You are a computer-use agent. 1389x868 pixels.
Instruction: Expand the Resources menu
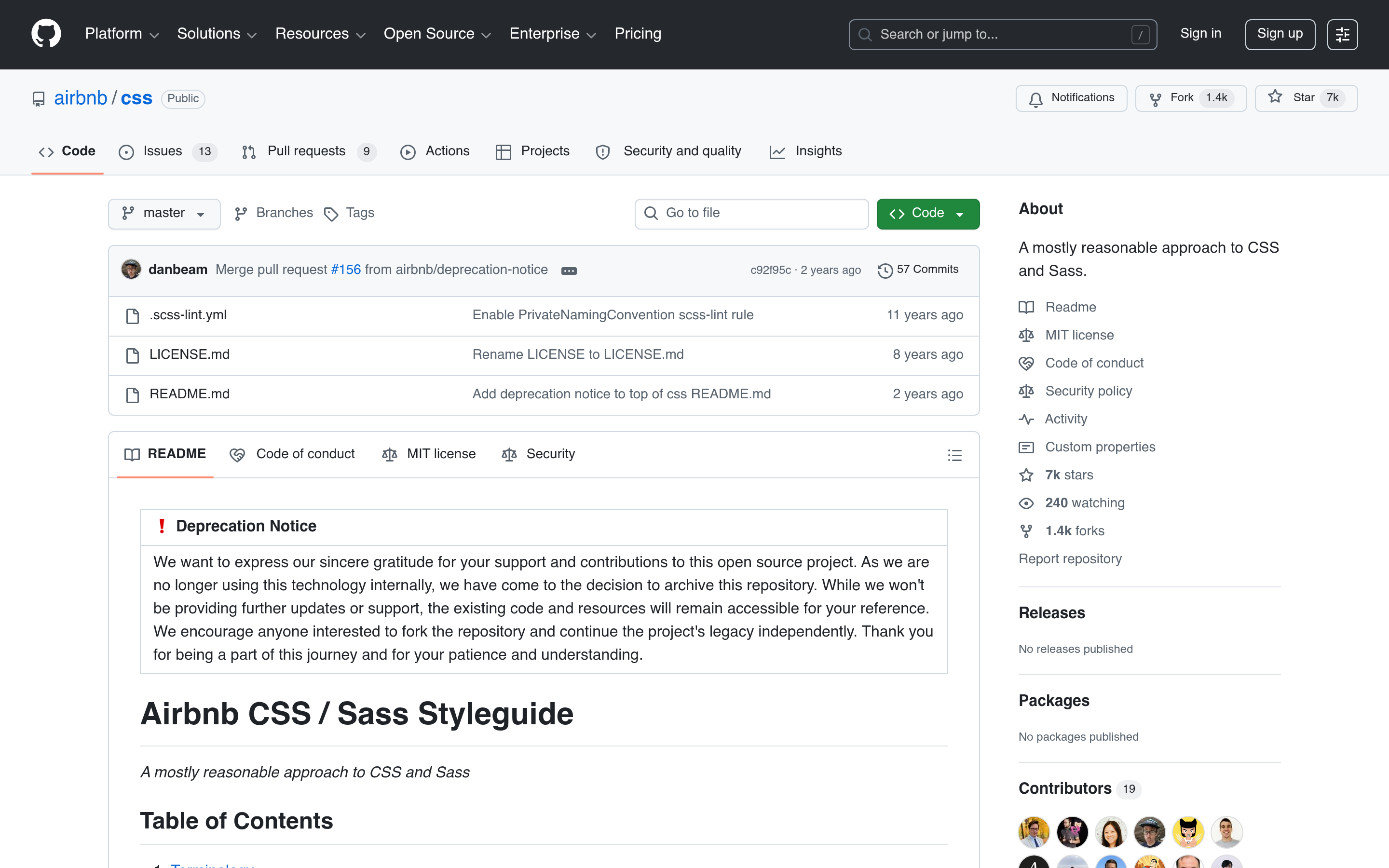[320, 34]
